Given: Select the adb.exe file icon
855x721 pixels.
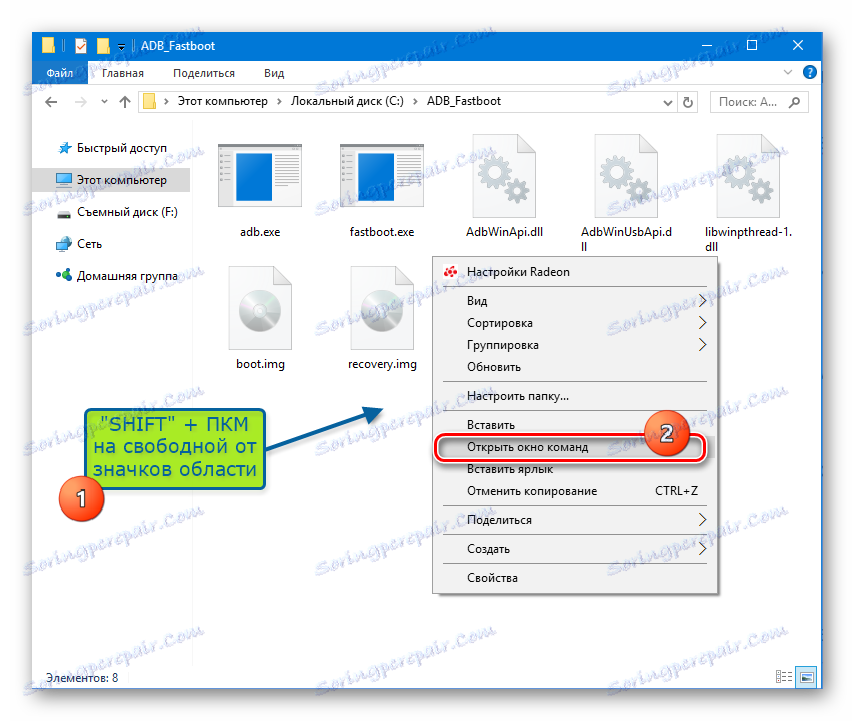Looking at the screenshot, I should coord(260,176).
